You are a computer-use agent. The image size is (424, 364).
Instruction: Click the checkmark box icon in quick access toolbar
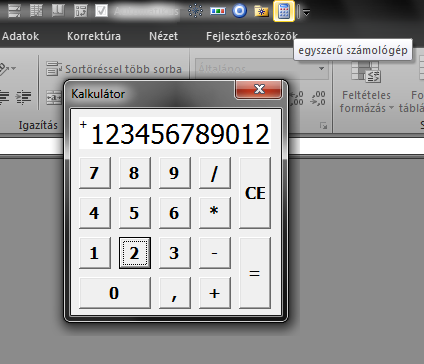(101, 11)
